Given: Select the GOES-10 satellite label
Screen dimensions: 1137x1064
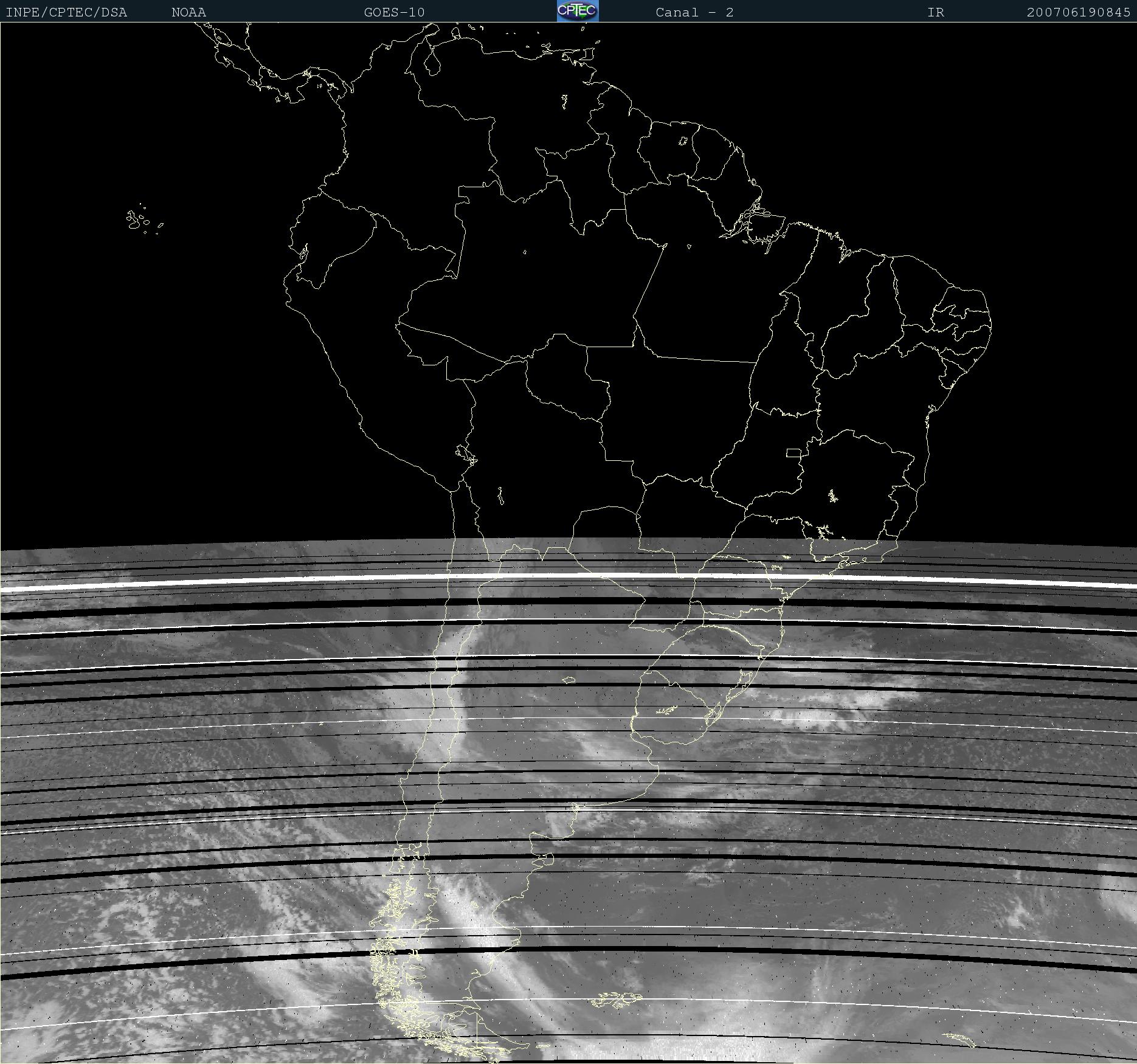Looking at the screenshot, I should point(395,13).
